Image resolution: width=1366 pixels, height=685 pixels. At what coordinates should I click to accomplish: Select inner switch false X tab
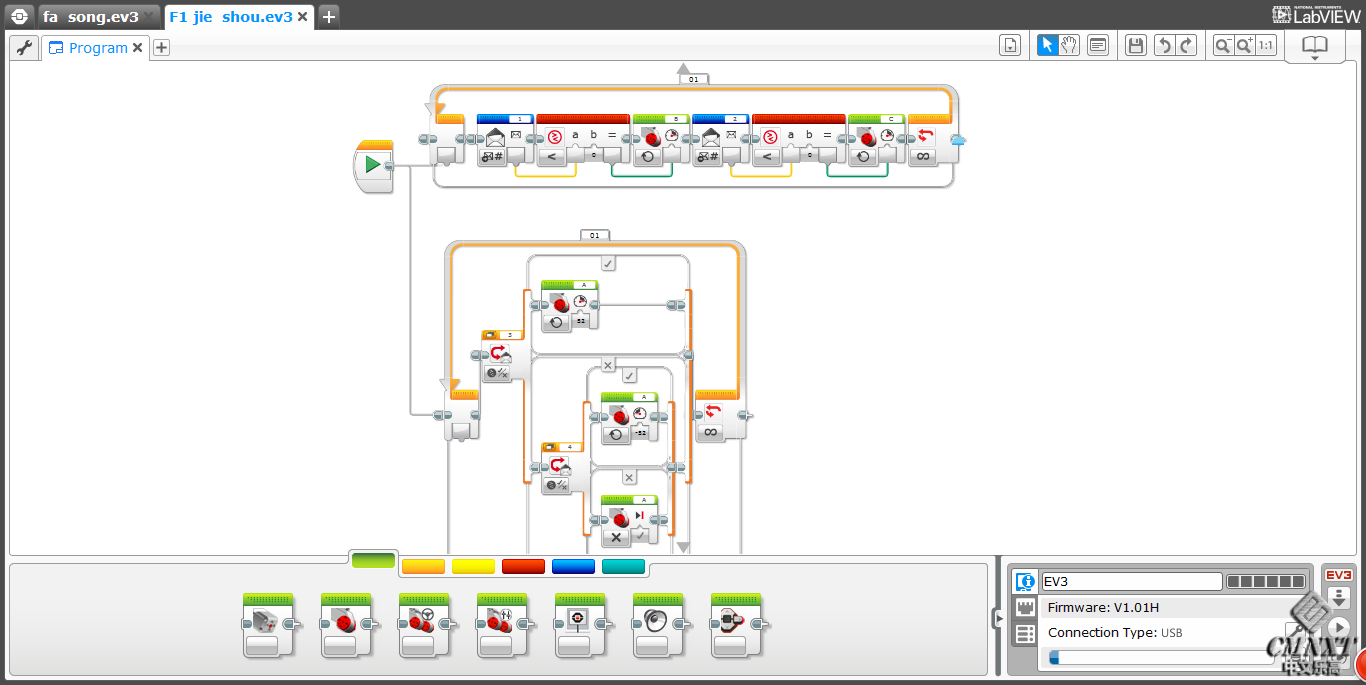(x=629, y=477)
